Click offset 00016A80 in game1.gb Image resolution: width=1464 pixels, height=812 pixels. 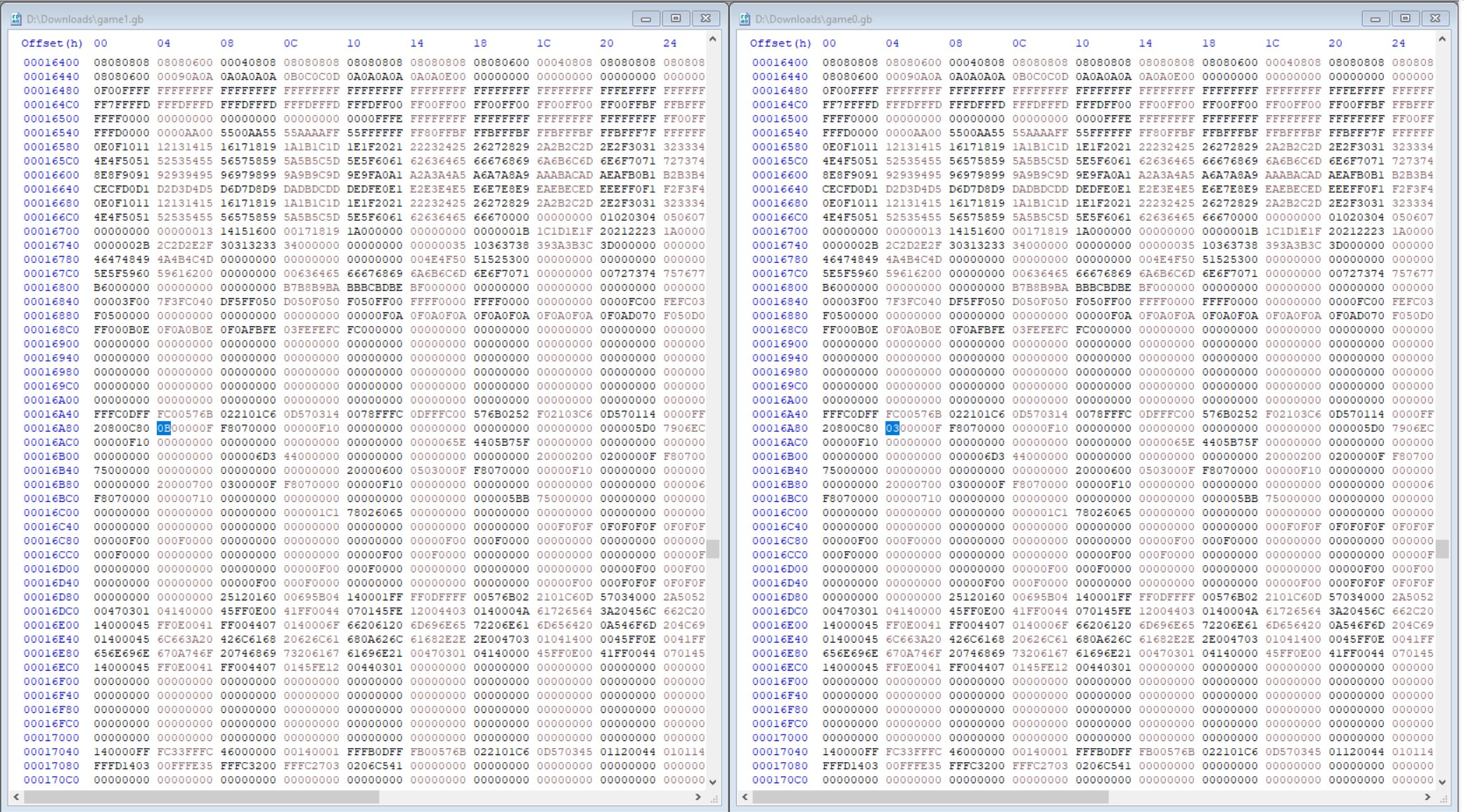pyautogui.click(x=51, y=428)
